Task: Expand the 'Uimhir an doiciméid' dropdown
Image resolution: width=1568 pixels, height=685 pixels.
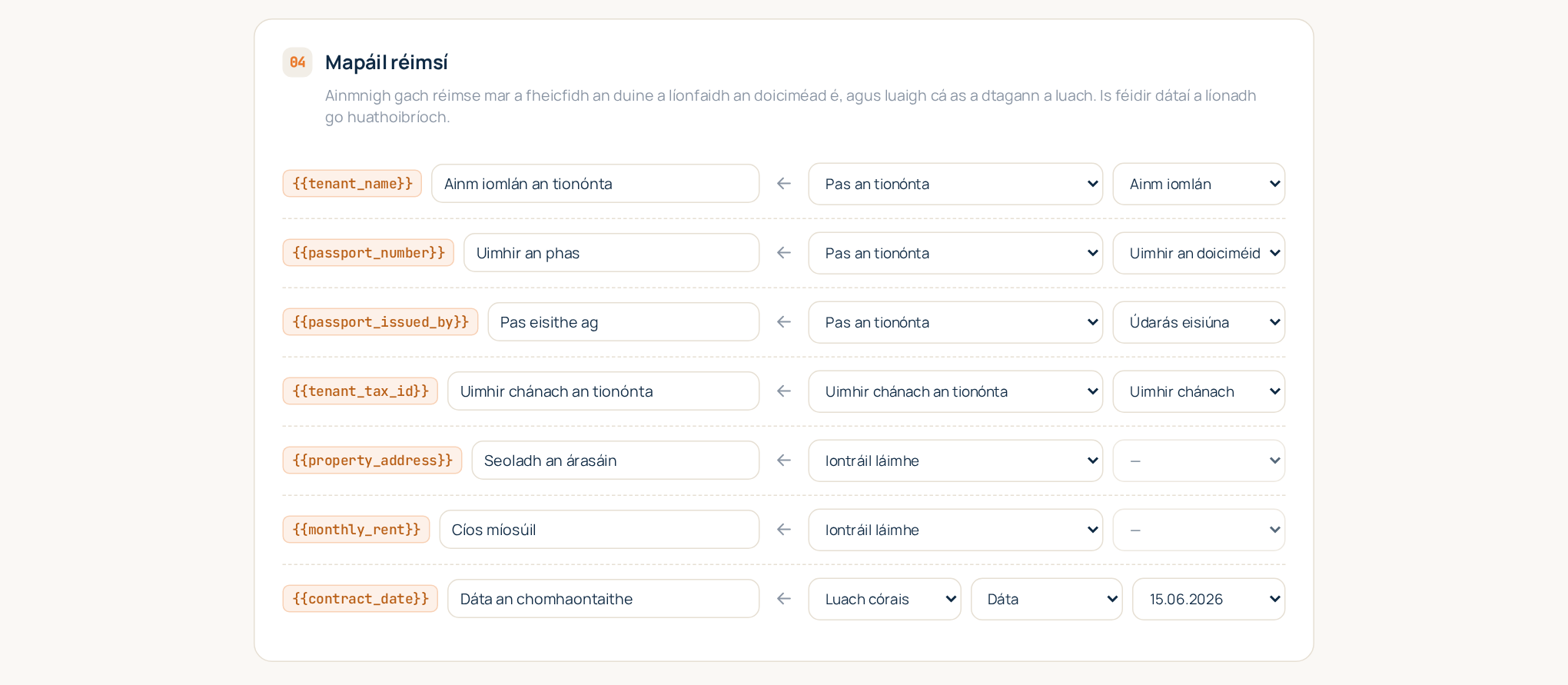Action: click(x=1199, y=253)
